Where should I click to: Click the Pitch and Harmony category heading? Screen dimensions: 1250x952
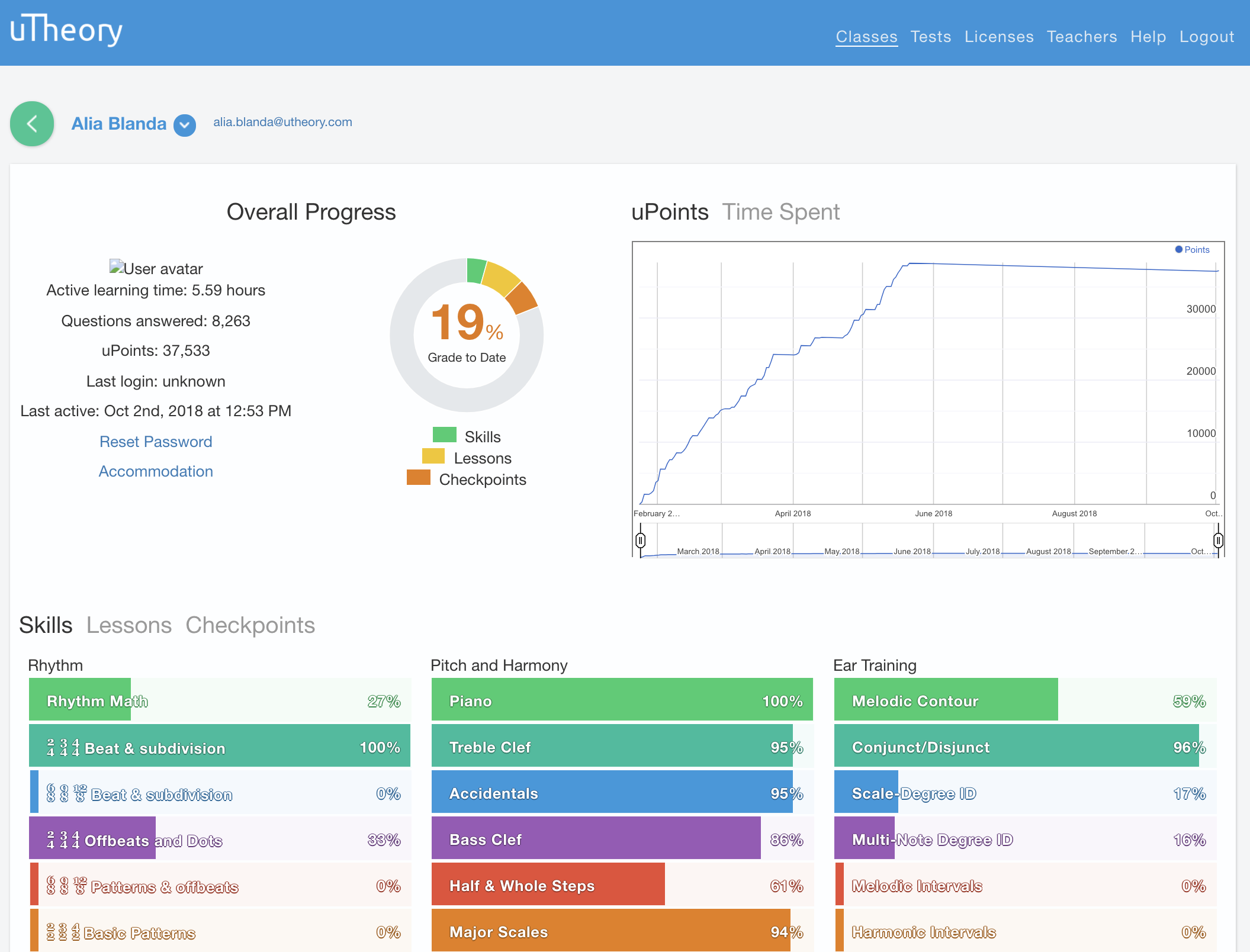click(x=499, y=665)
